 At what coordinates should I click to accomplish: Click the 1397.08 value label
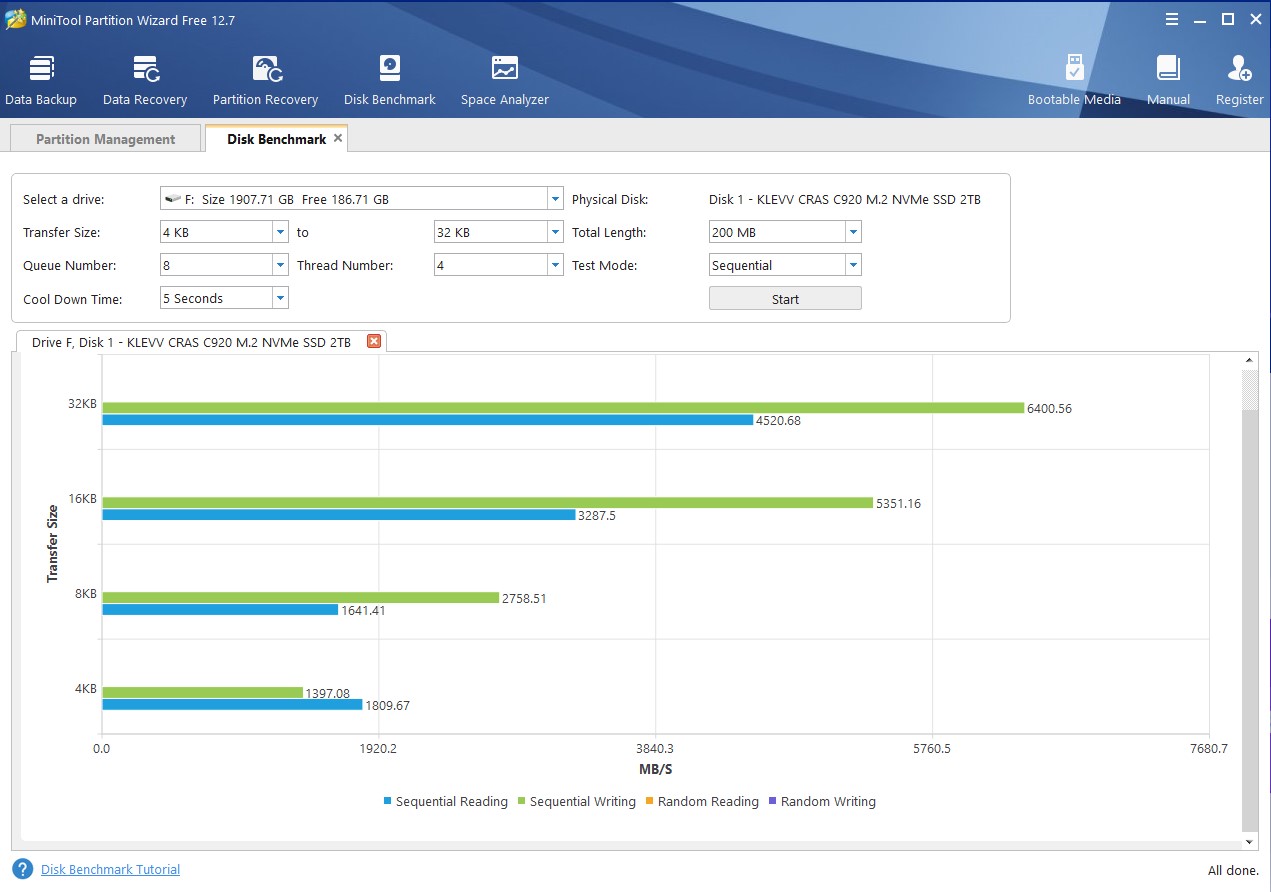327,692
